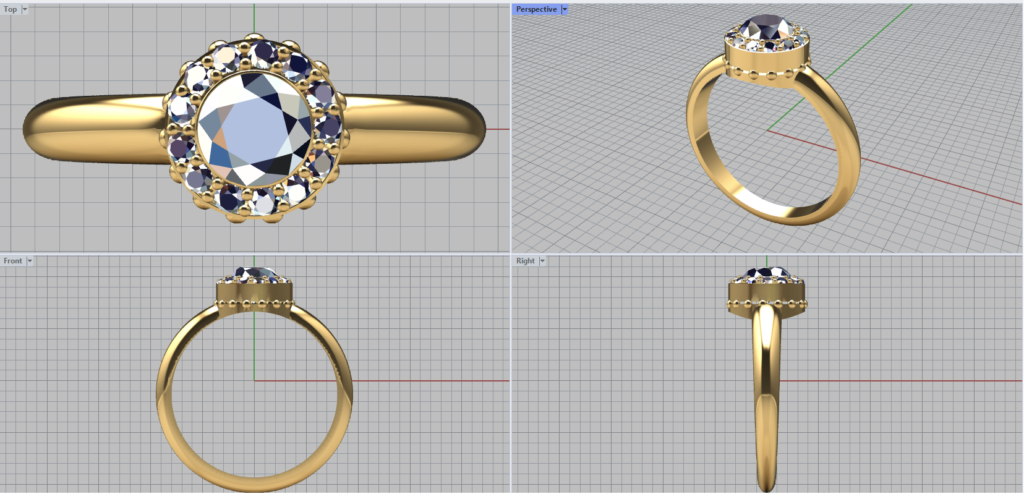The image size is (1024, 494).
Task: Click the beaded halo head in Right view
Action: pos(767,296)
